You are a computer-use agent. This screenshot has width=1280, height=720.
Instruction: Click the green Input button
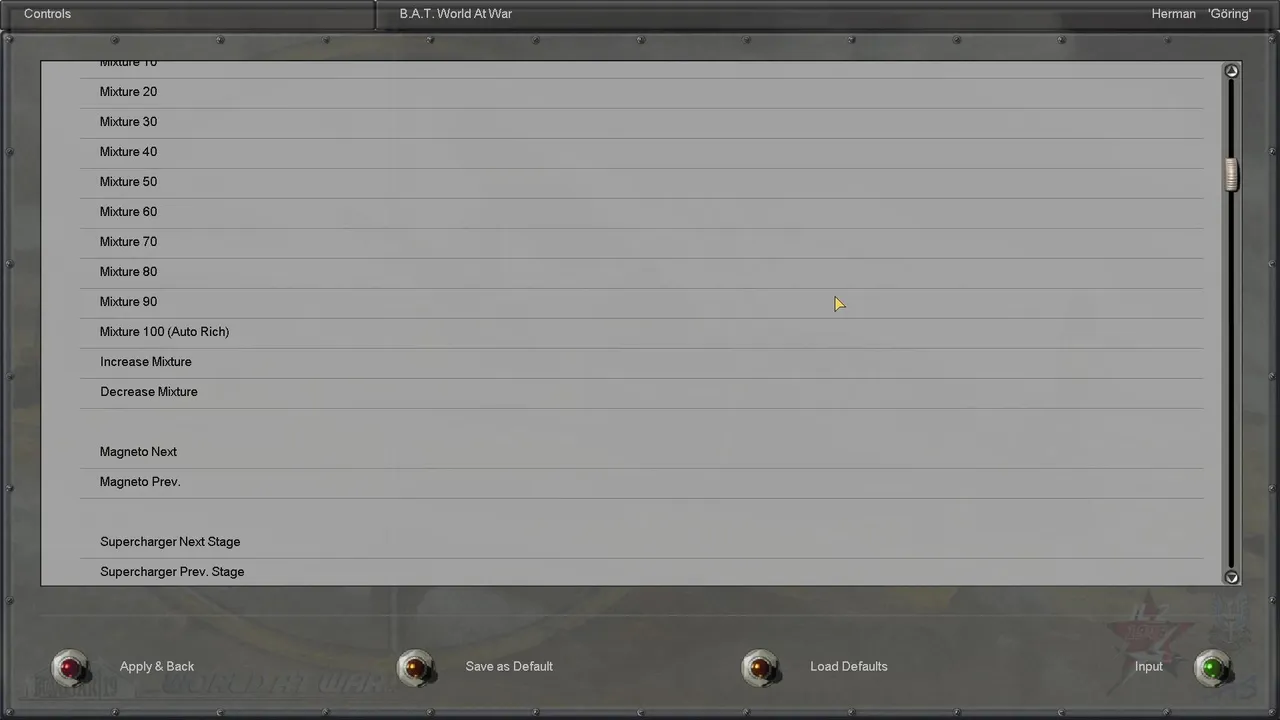coord(1213,667)
